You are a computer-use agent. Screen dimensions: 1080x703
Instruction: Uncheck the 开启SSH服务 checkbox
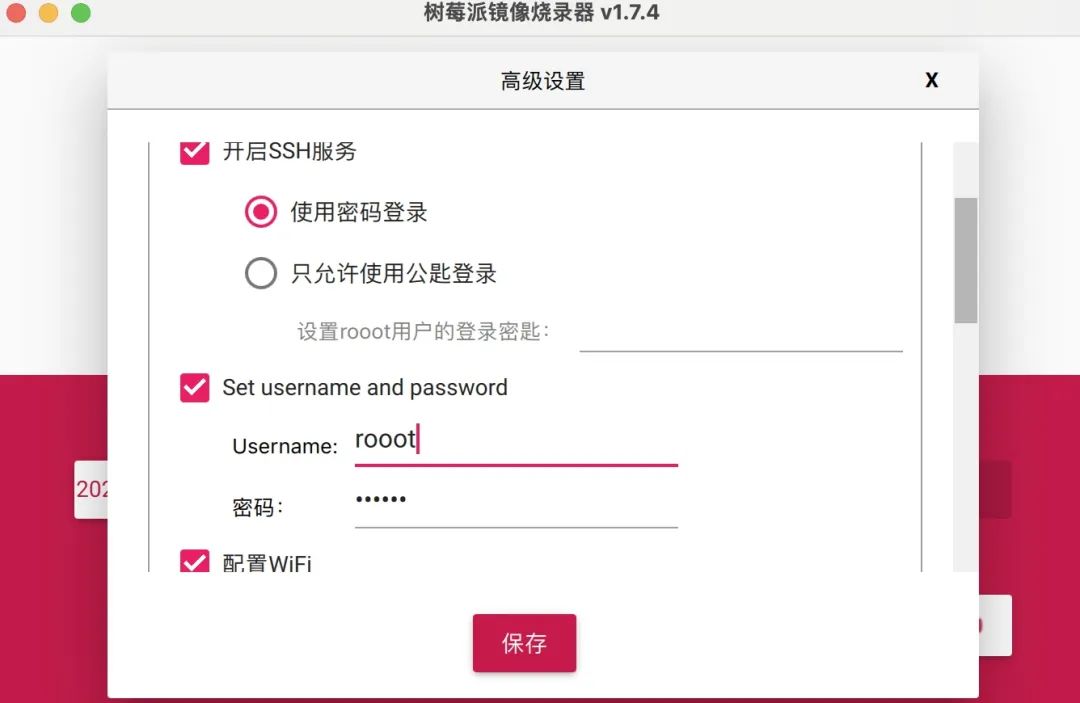194,152
